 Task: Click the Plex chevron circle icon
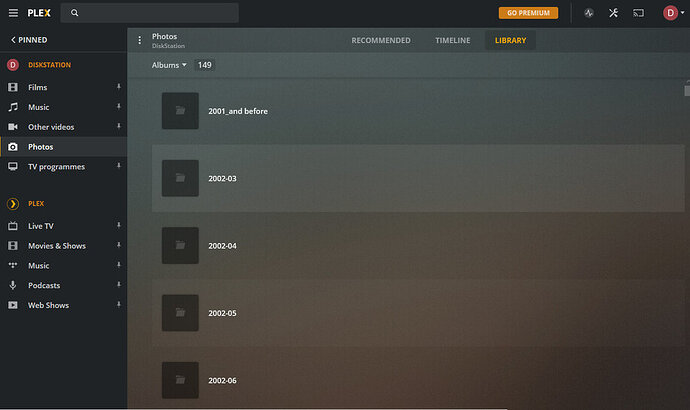tap(13, 204)
